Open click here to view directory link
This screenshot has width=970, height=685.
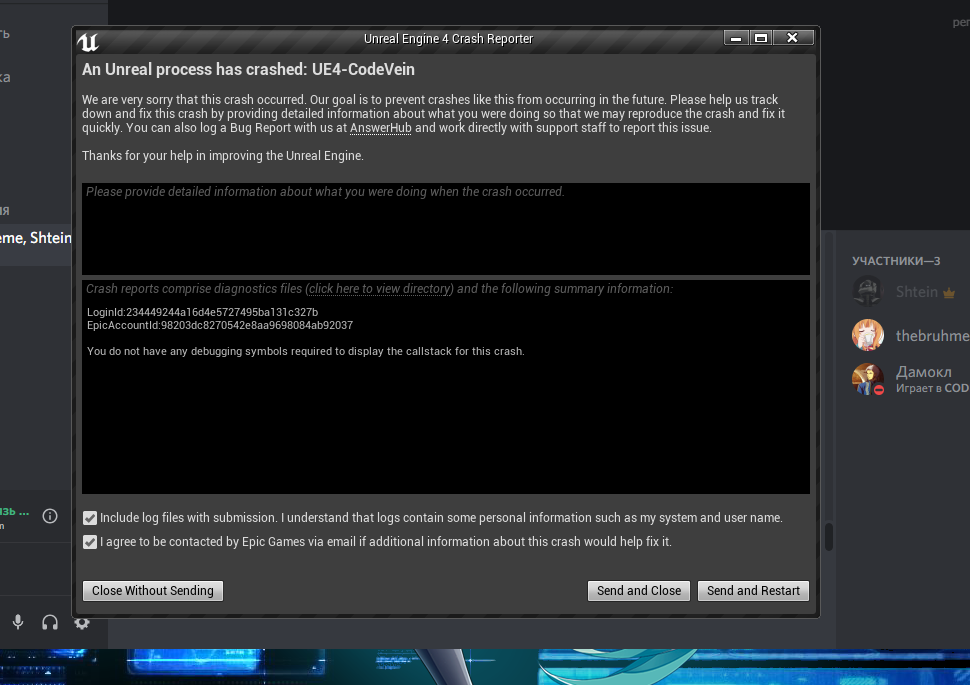pyautogui.click(x=380, y=289)
